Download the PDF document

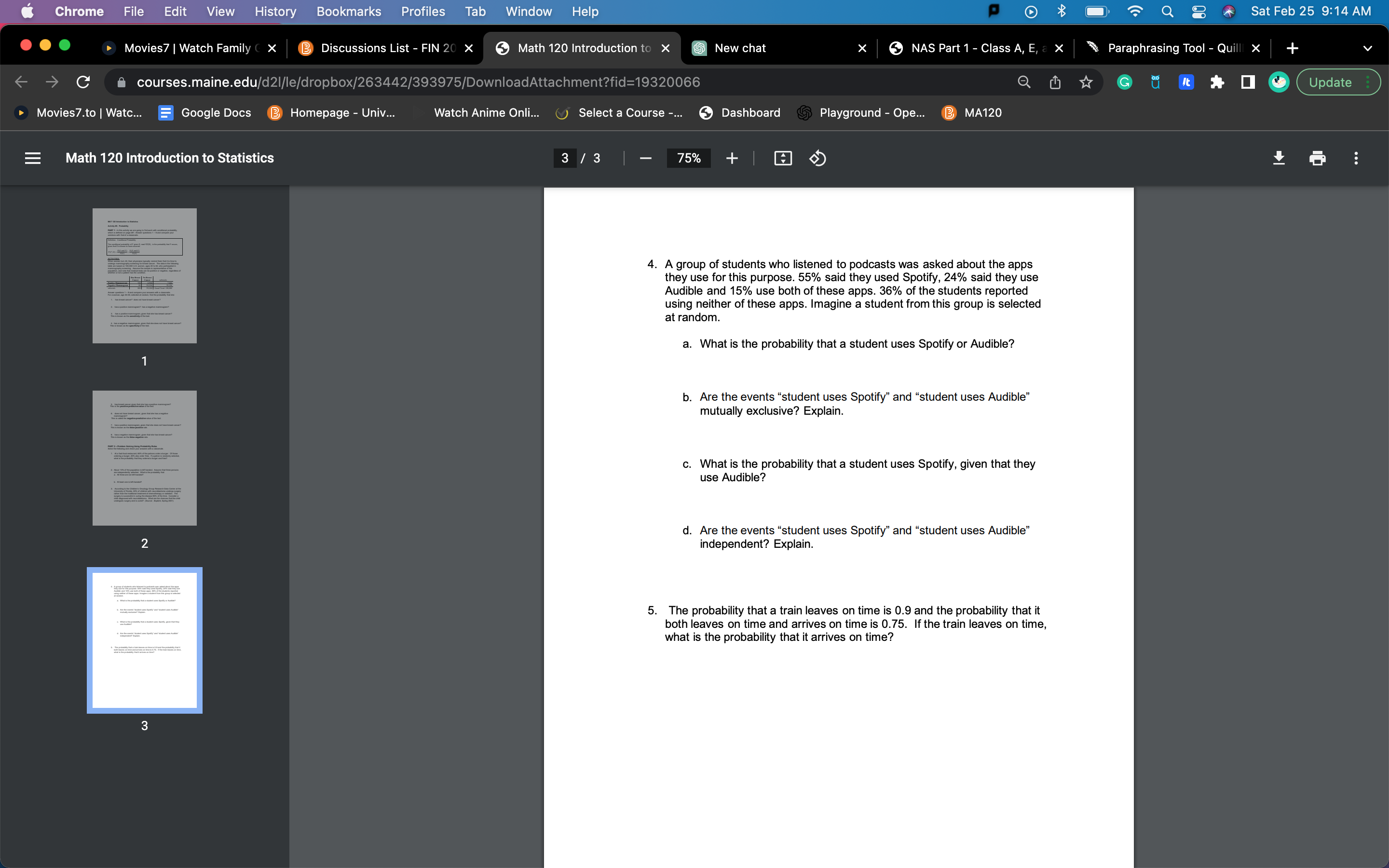point(1279,158)
